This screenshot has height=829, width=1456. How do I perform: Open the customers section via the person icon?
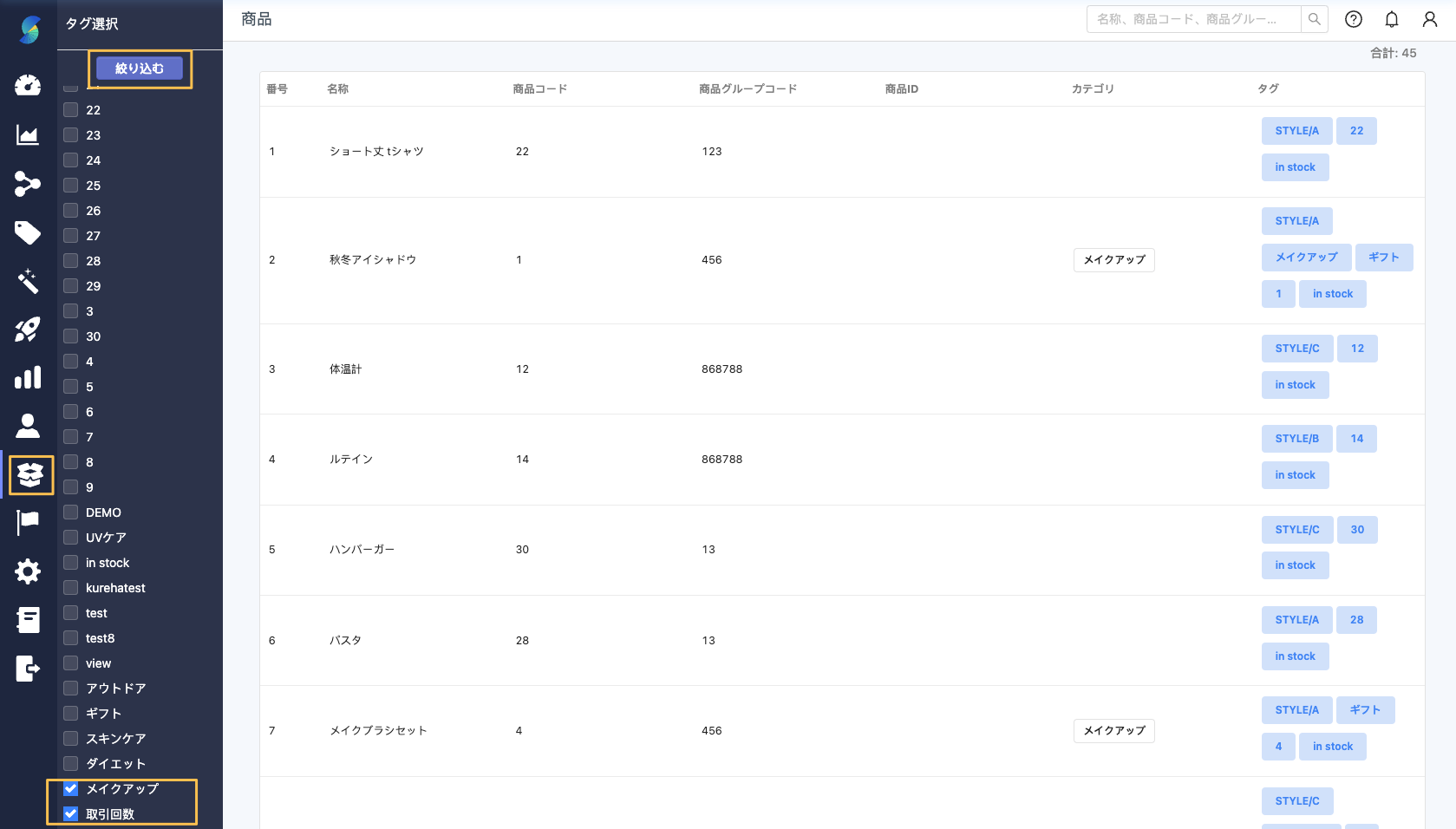point(29,426)
